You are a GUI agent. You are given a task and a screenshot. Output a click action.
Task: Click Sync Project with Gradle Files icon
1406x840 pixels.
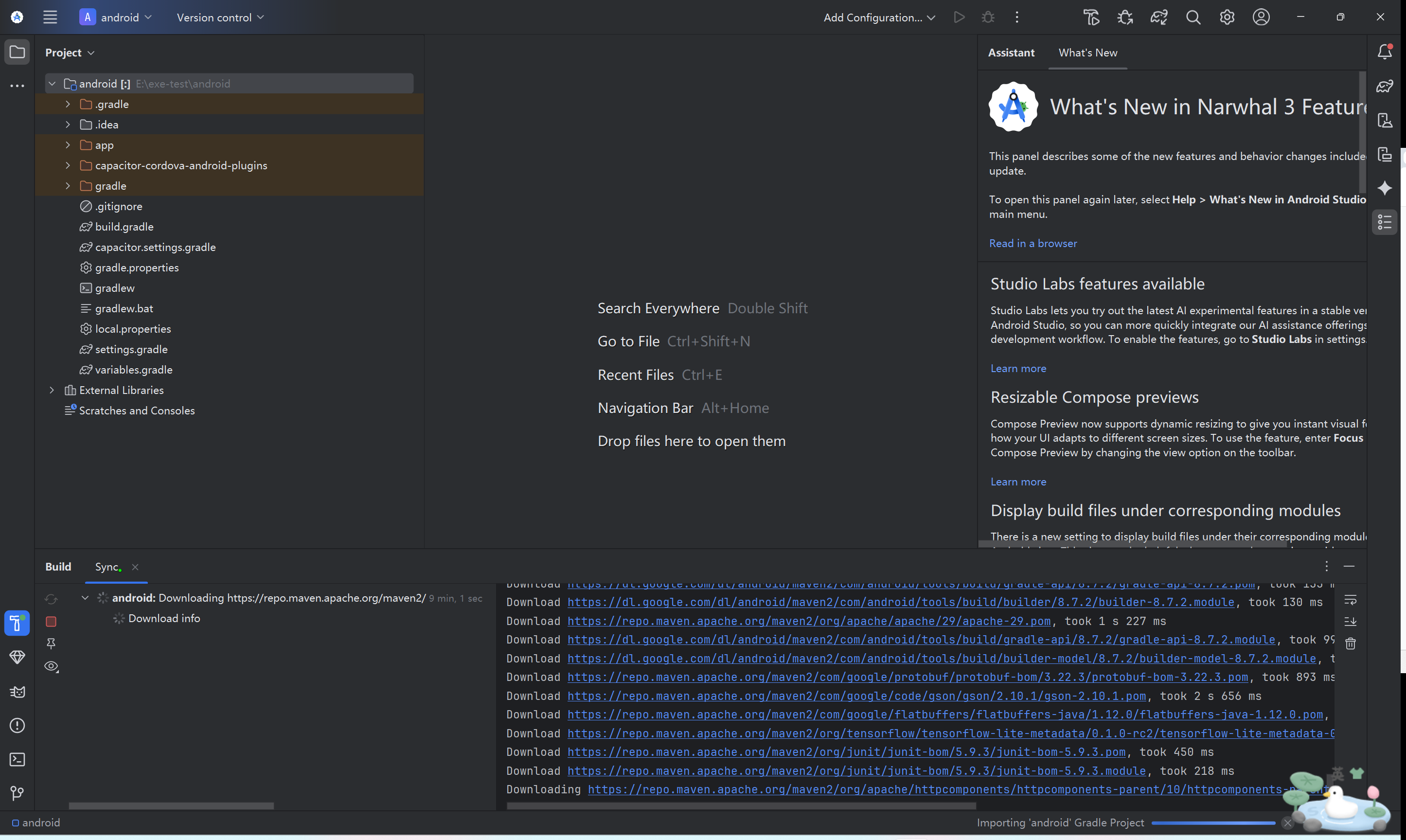click(x=1159, y=18)
